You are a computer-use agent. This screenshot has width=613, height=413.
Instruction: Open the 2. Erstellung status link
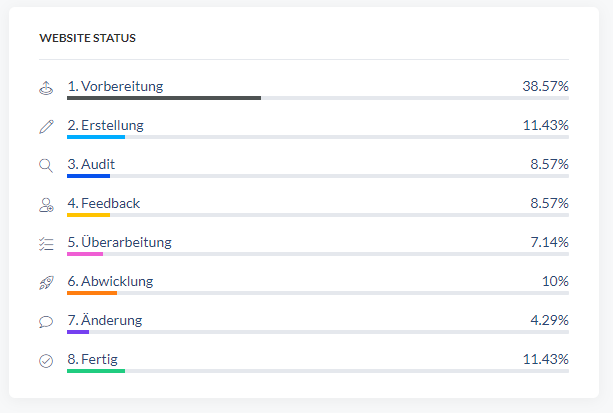(x=105, y=125)
